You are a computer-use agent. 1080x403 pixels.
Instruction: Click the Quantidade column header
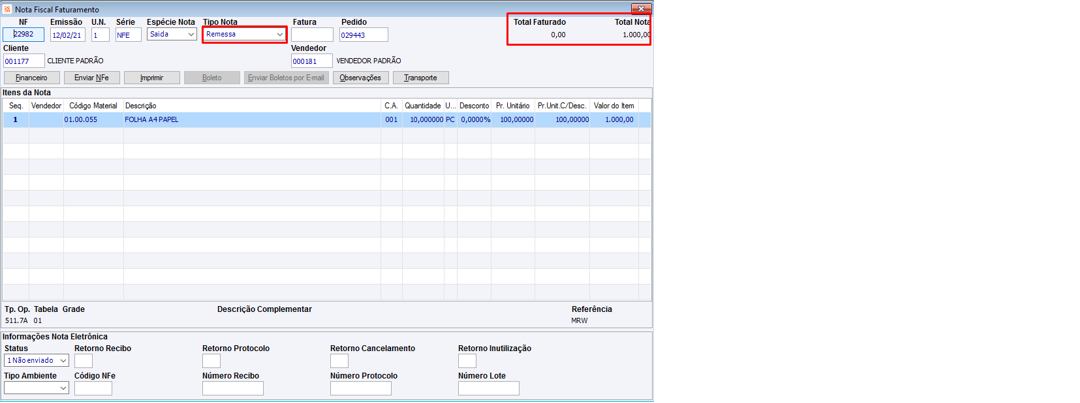pyautogui.click(x=423, y=106)
